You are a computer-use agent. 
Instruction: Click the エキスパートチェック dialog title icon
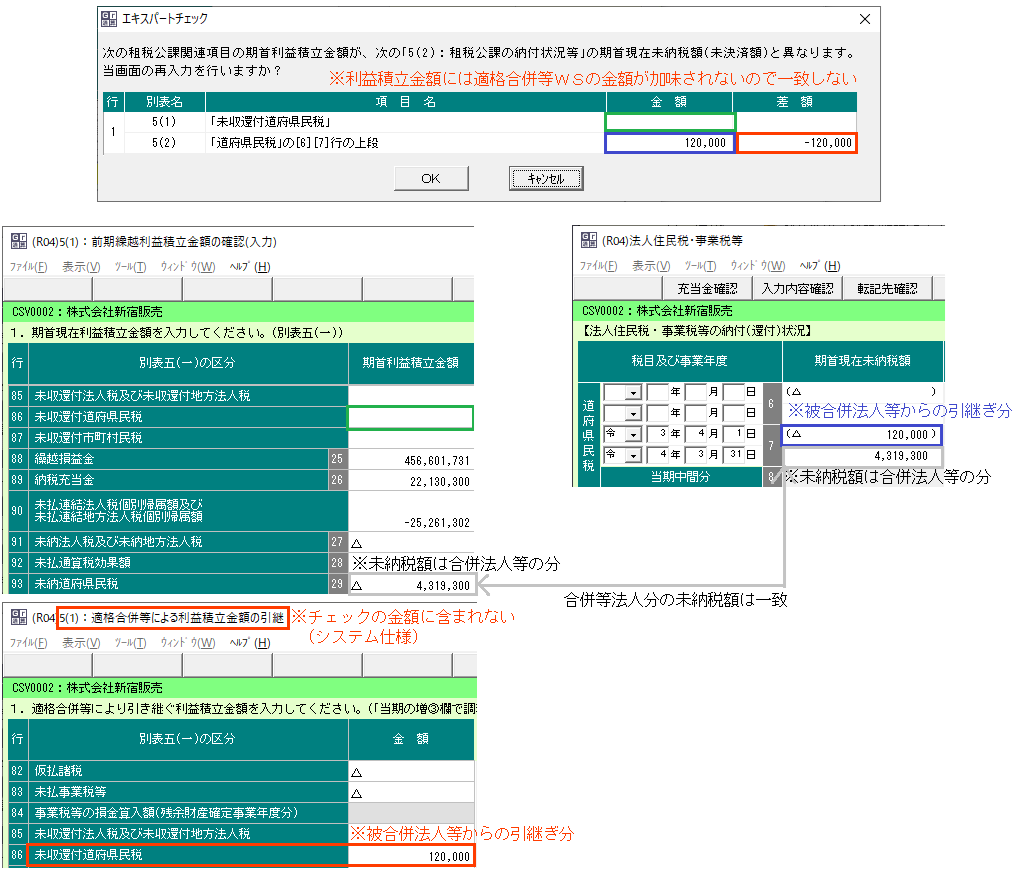click(x=108, y=18)
